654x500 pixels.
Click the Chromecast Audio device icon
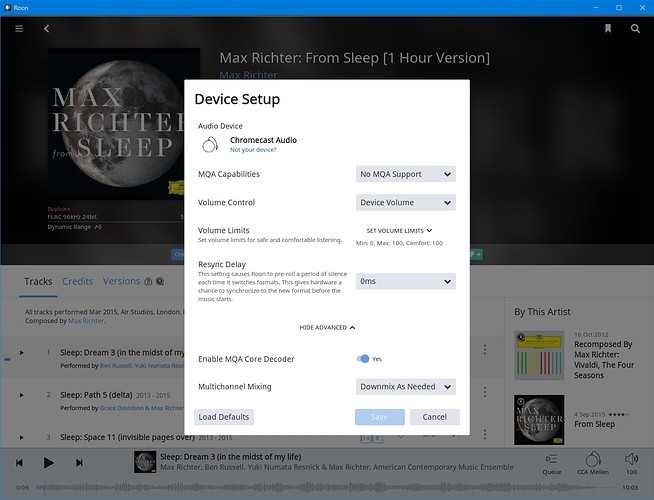coord(210,145)
